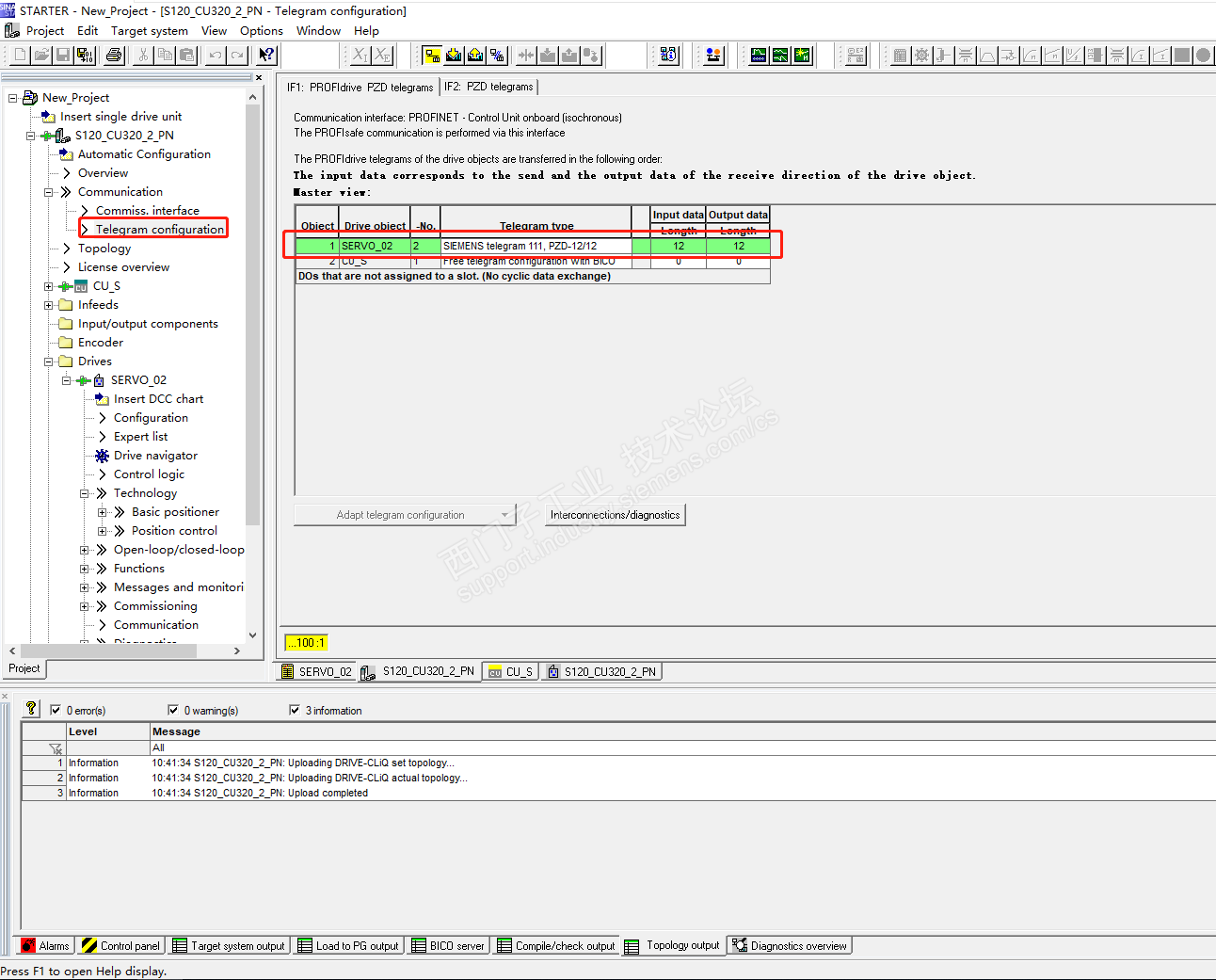
Task: Click the SERVO_02 drive object cell
Action: coord(375,246)
